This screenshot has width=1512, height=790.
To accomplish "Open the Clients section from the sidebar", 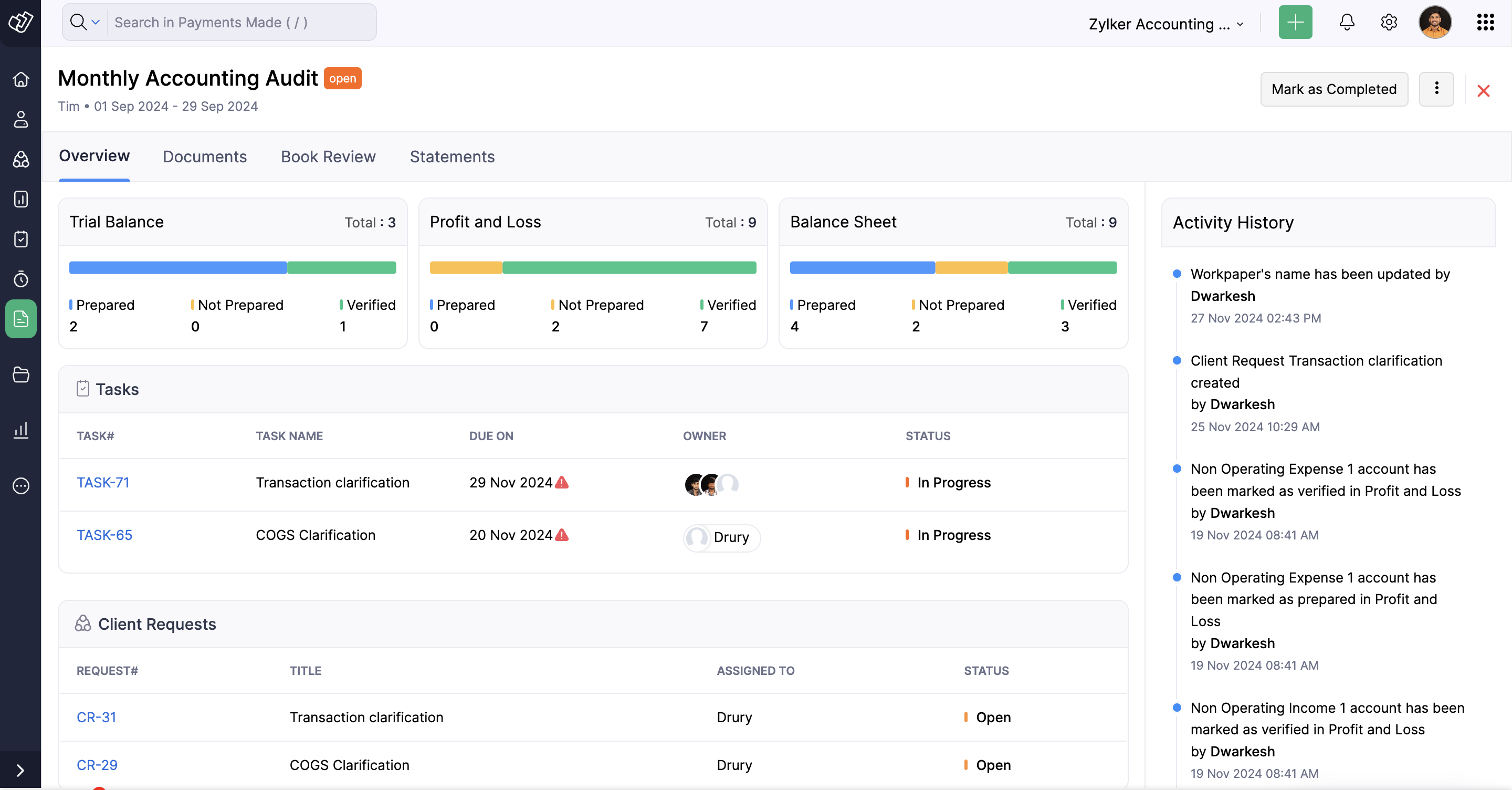I will click(21, 159).
